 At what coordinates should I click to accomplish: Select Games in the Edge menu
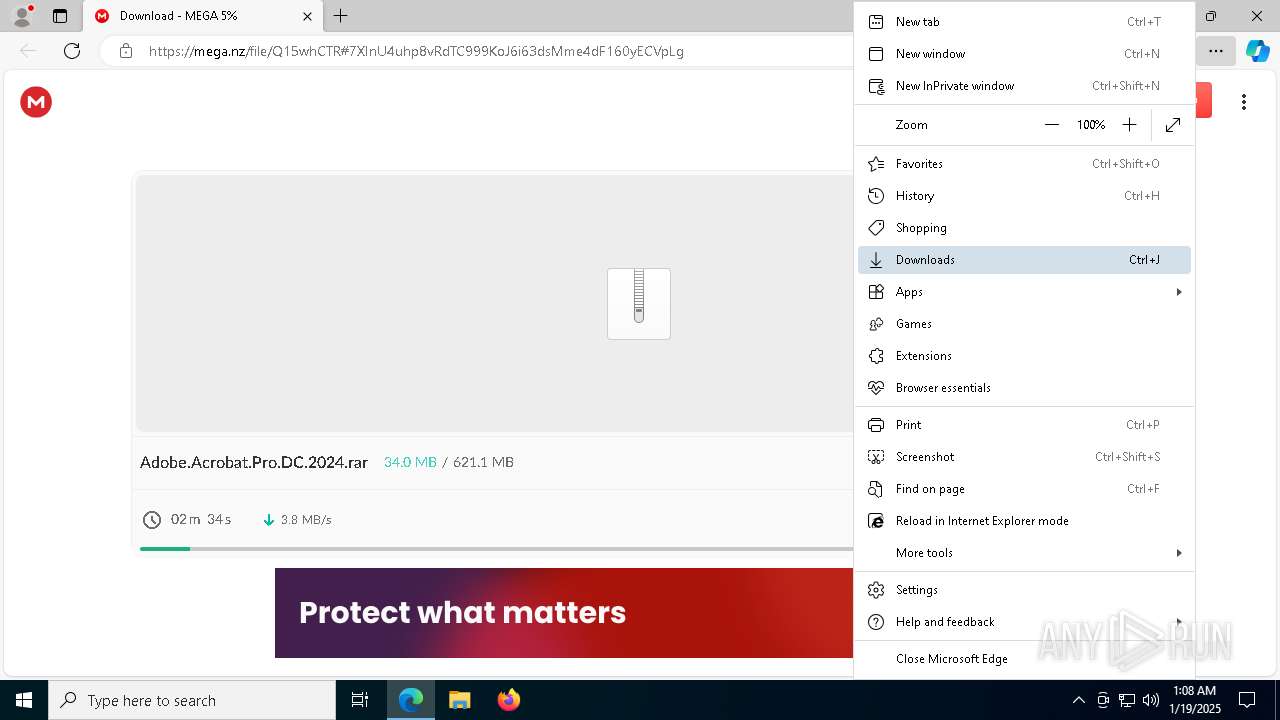[1024, 324]
